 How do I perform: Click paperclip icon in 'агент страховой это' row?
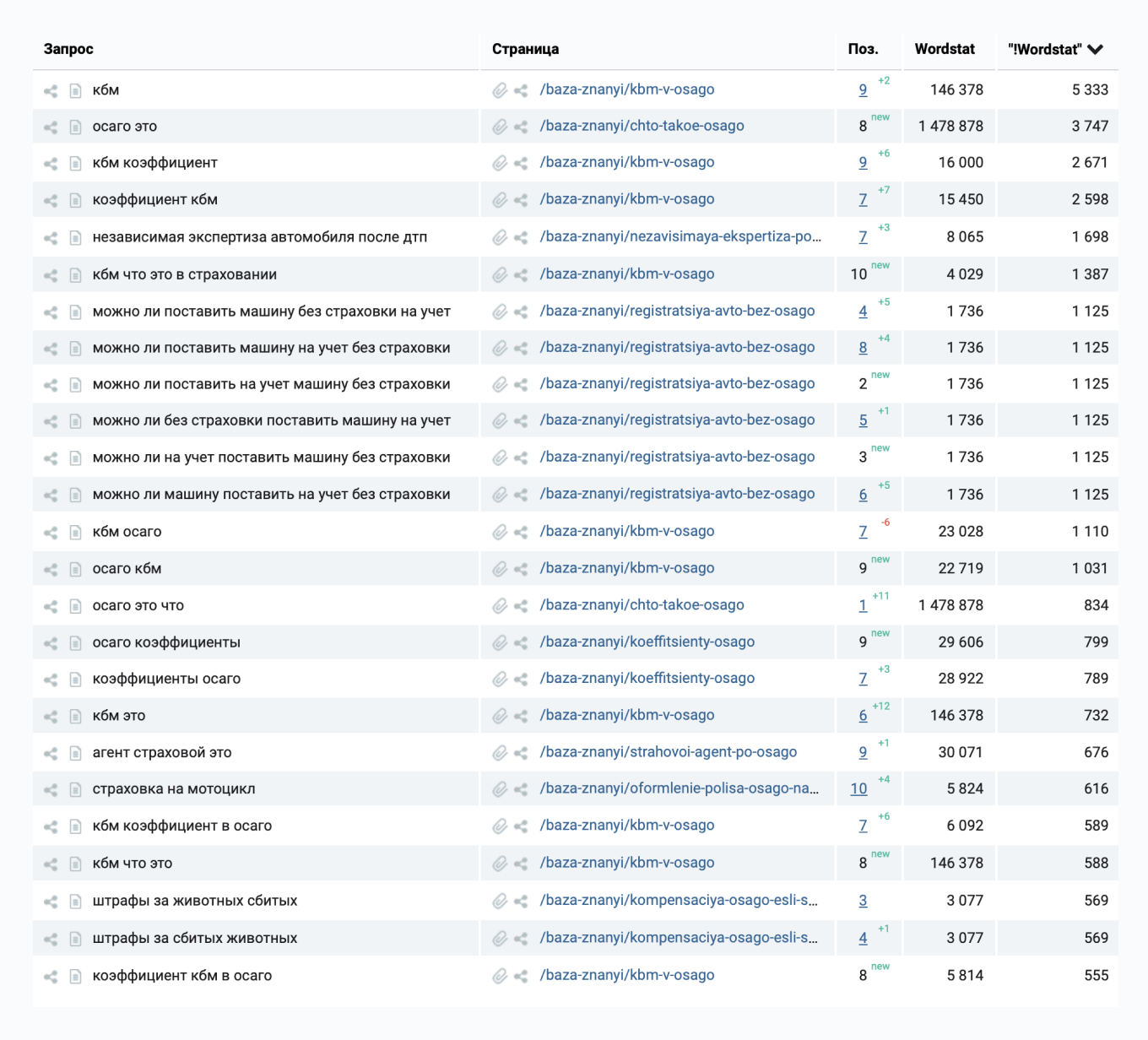pyautogui.click(x=500, y=752)
